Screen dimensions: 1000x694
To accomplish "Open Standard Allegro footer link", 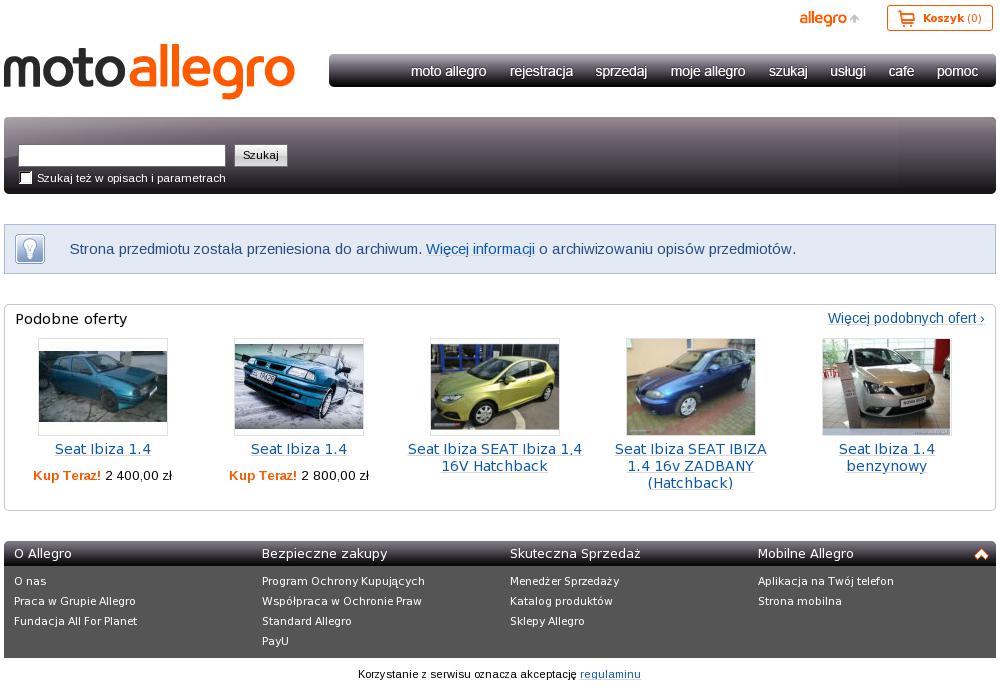I will tap(307, 621).
